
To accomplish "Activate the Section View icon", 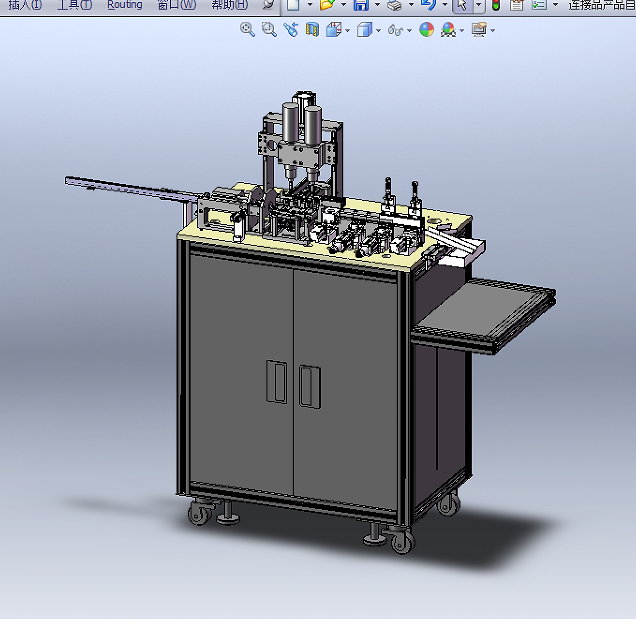I will (x=312, y=30).
